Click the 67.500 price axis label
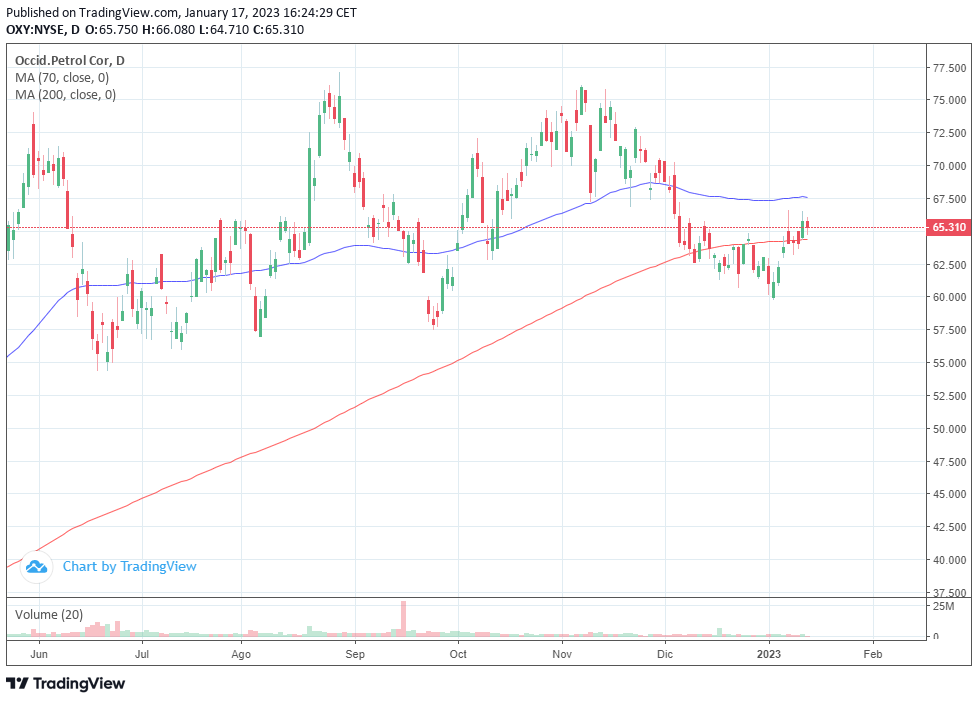Screen dimensions: 978x702 click(949, 199)
